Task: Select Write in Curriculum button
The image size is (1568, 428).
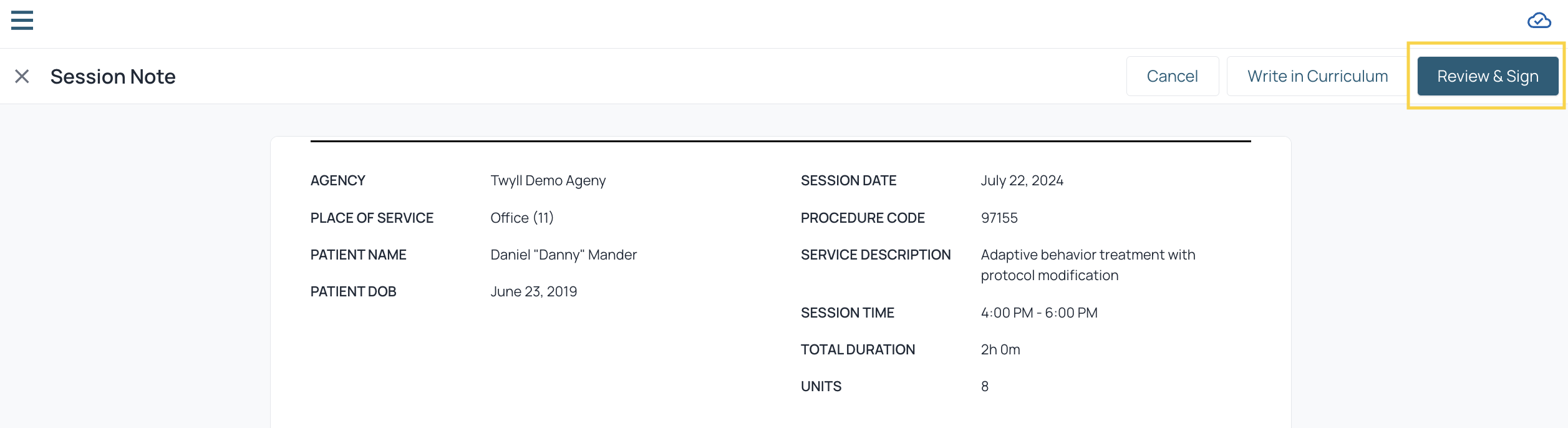Action: (x=1317, y=76)
